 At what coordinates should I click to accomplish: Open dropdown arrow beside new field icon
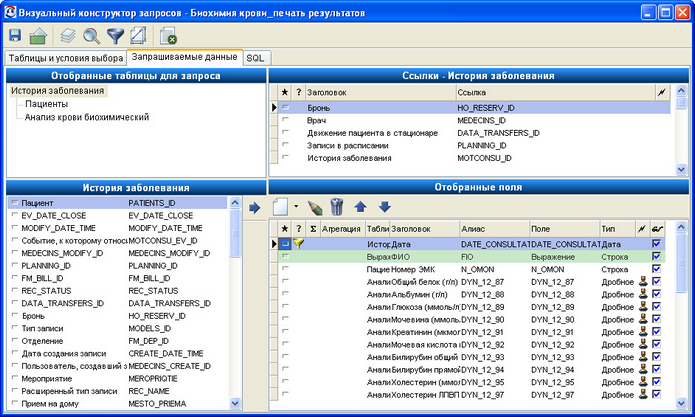(296, 206)
